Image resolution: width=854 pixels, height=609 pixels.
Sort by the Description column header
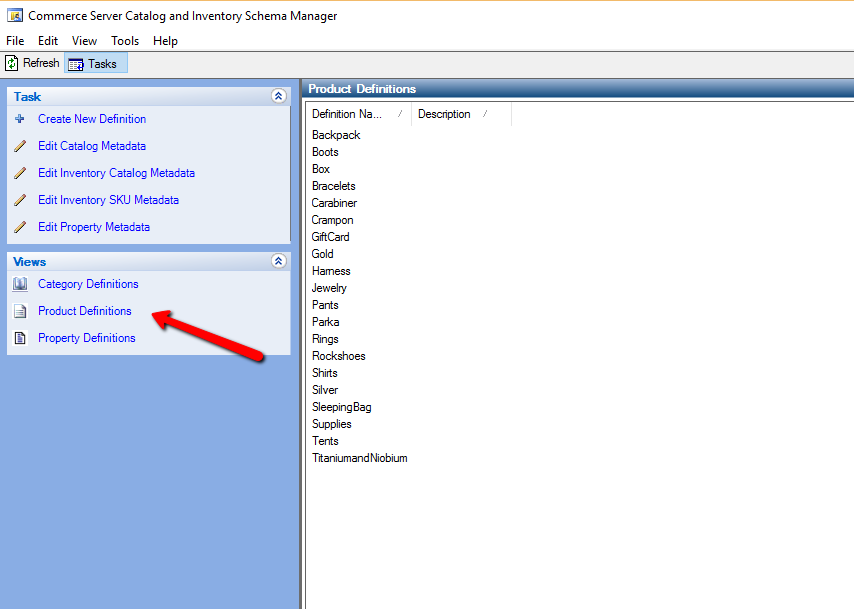(x=461, y=114)
